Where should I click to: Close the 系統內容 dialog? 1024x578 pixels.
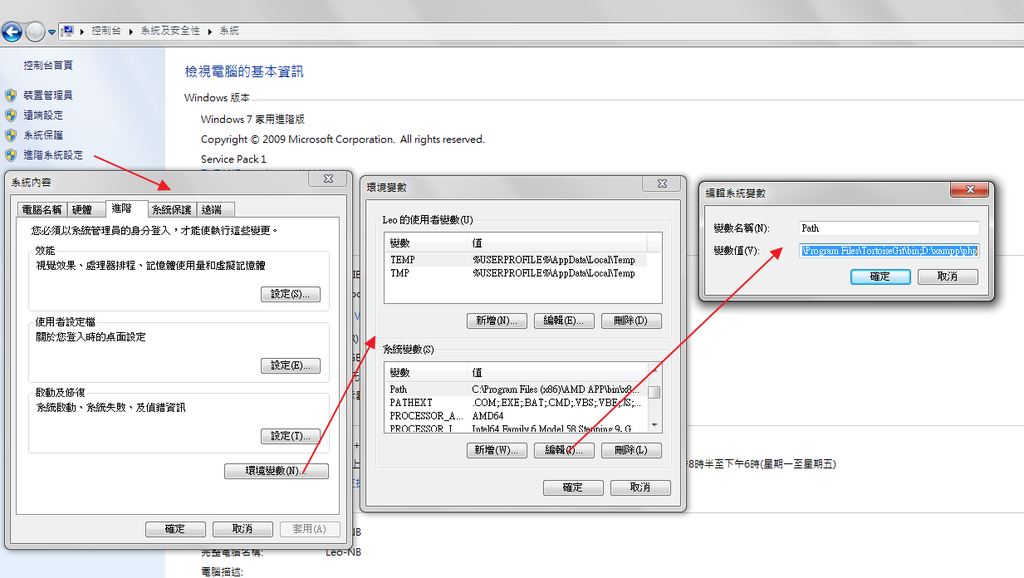point(328,178)
